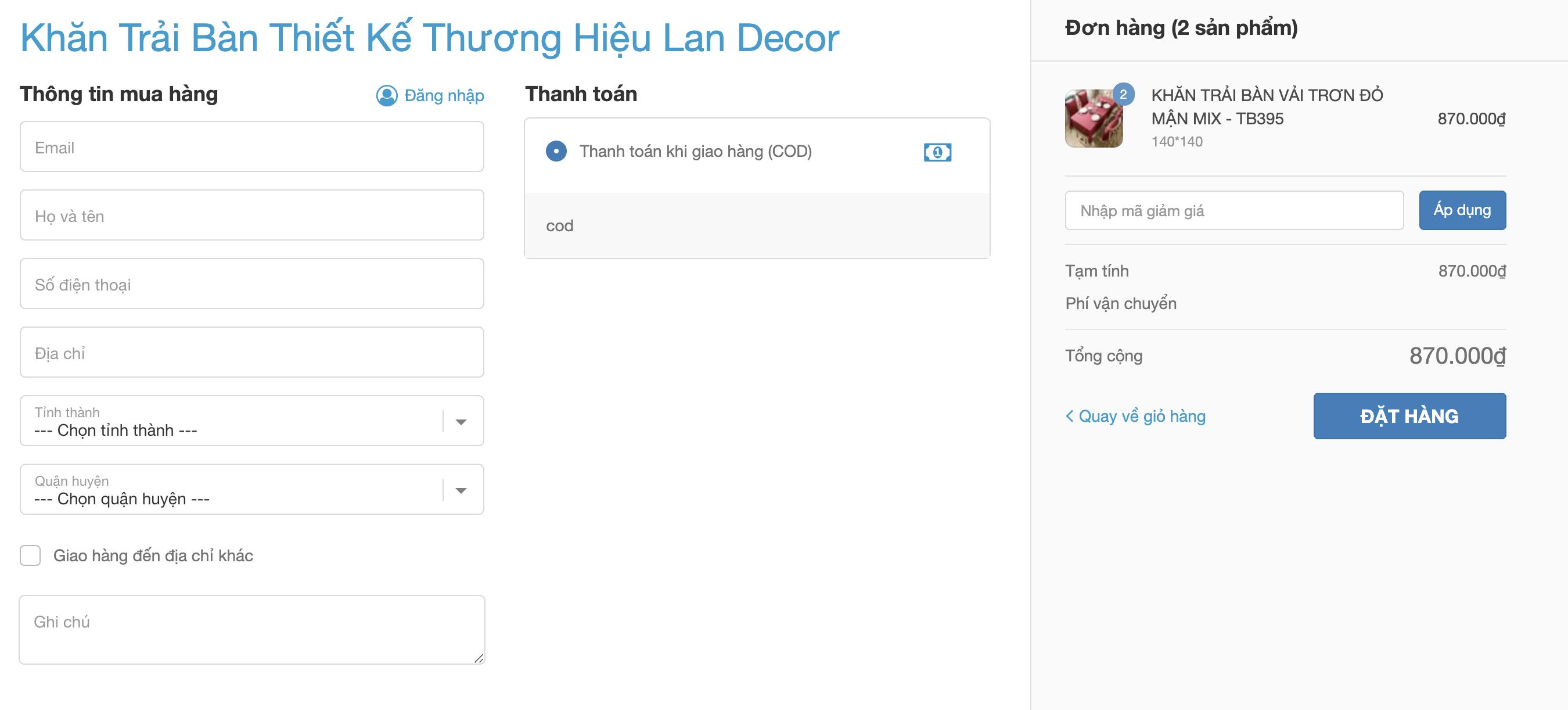The height and width of the screenshot is (710, 1568).
Task: Focus the Số điện thoại field
Action: click(x=251, y=284)
